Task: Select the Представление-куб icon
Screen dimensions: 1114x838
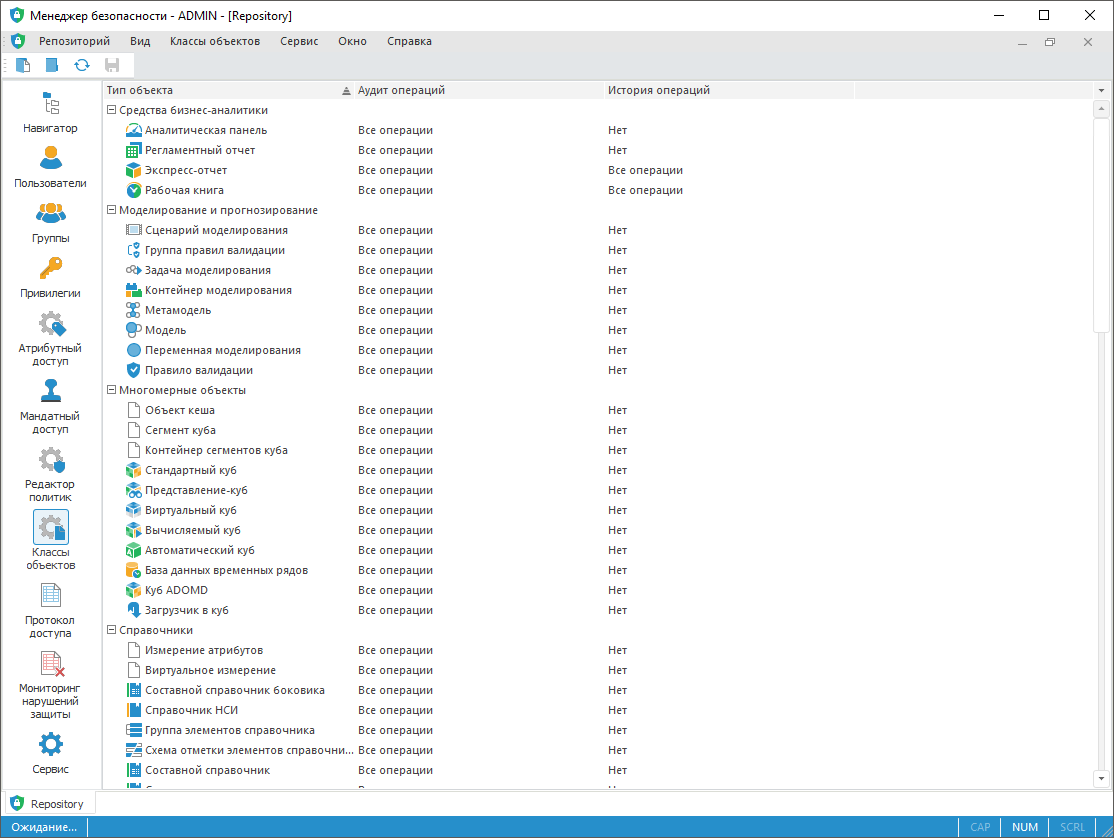Action: pyautogui.click(x=134, y=490)
